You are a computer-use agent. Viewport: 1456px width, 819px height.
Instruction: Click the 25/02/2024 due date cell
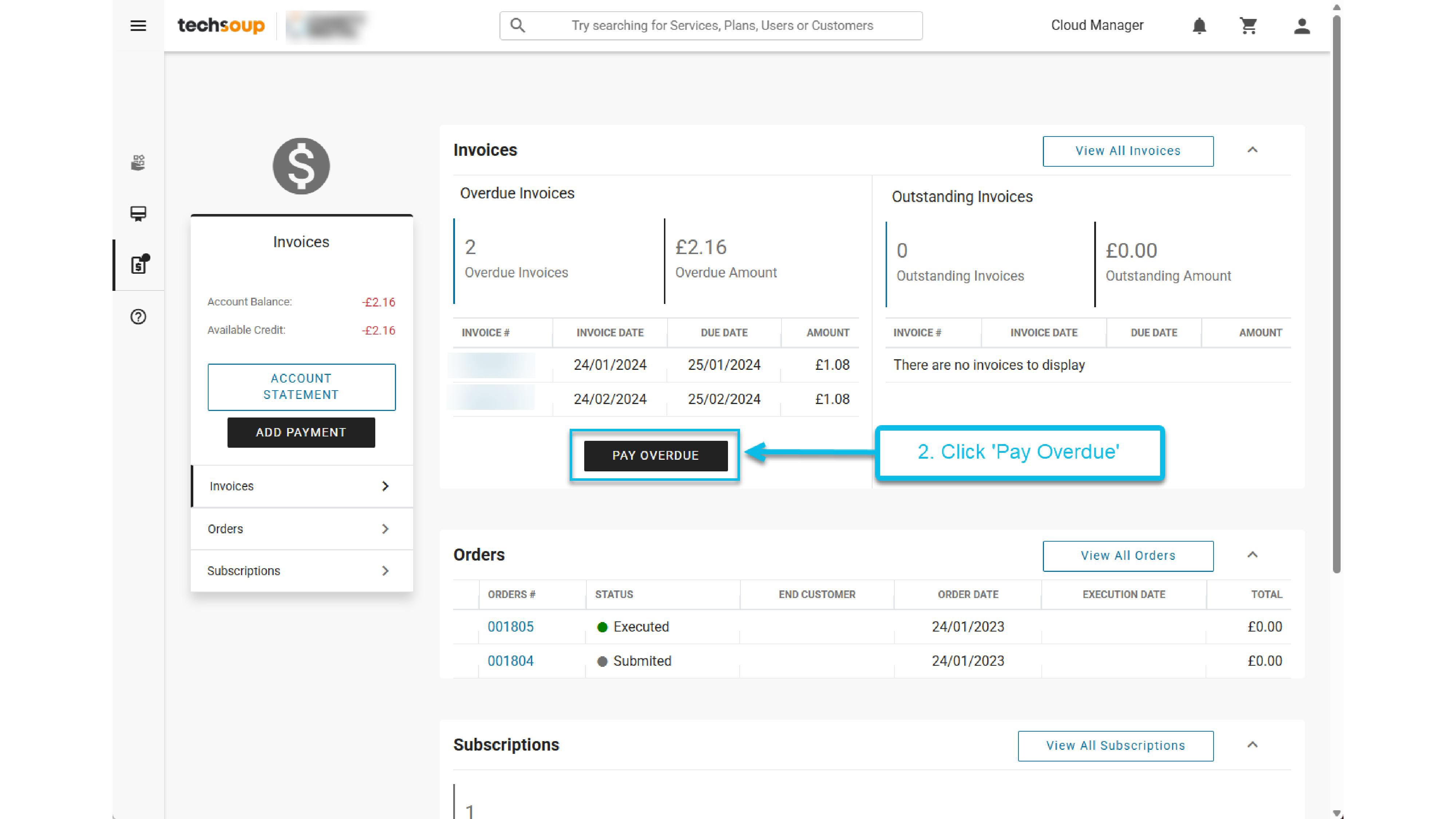coord(724,399)
